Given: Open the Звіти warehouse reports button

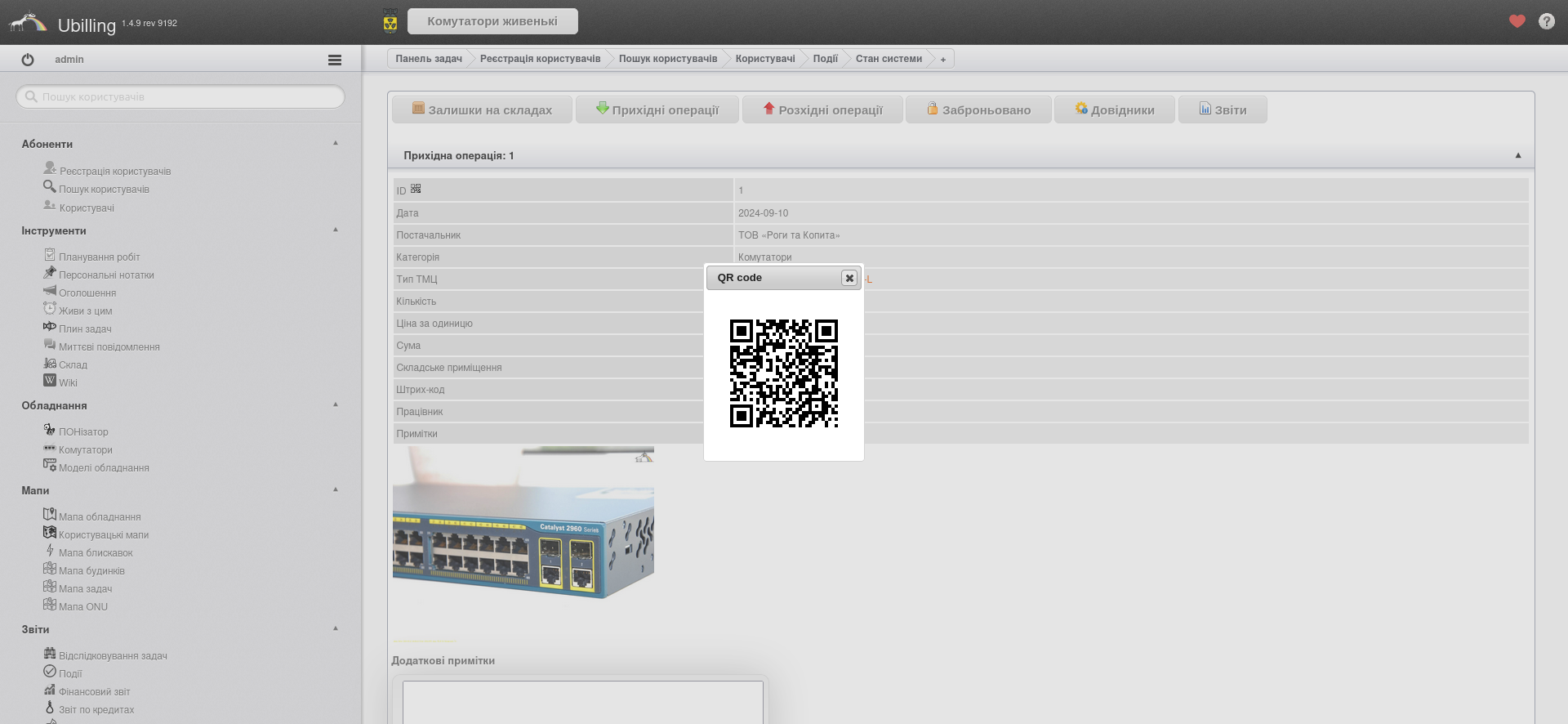Looking at the screenshot, I should point(1223,109).
